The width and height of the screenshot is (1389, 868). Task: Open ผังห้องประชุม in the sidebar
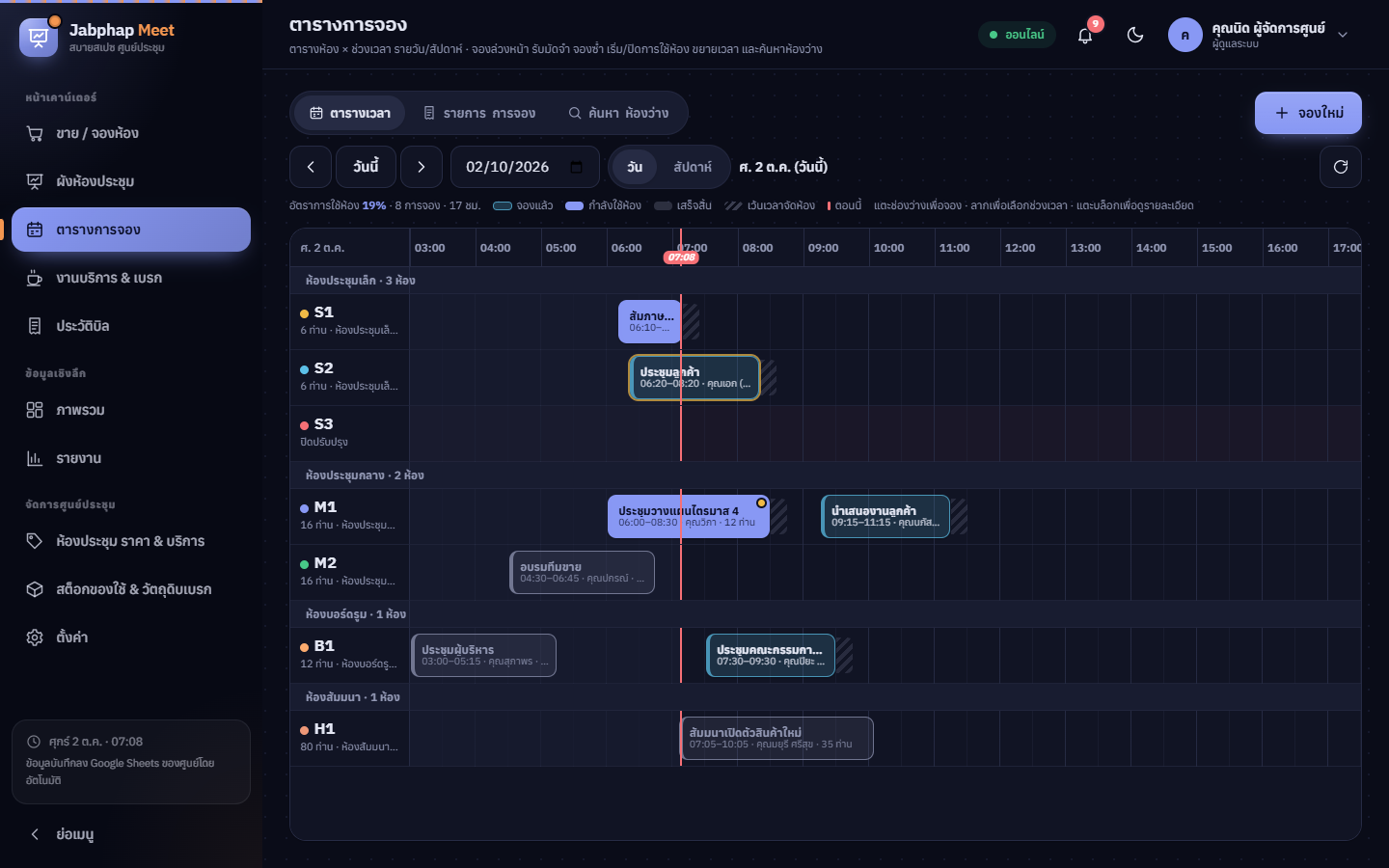click(131, 181)
